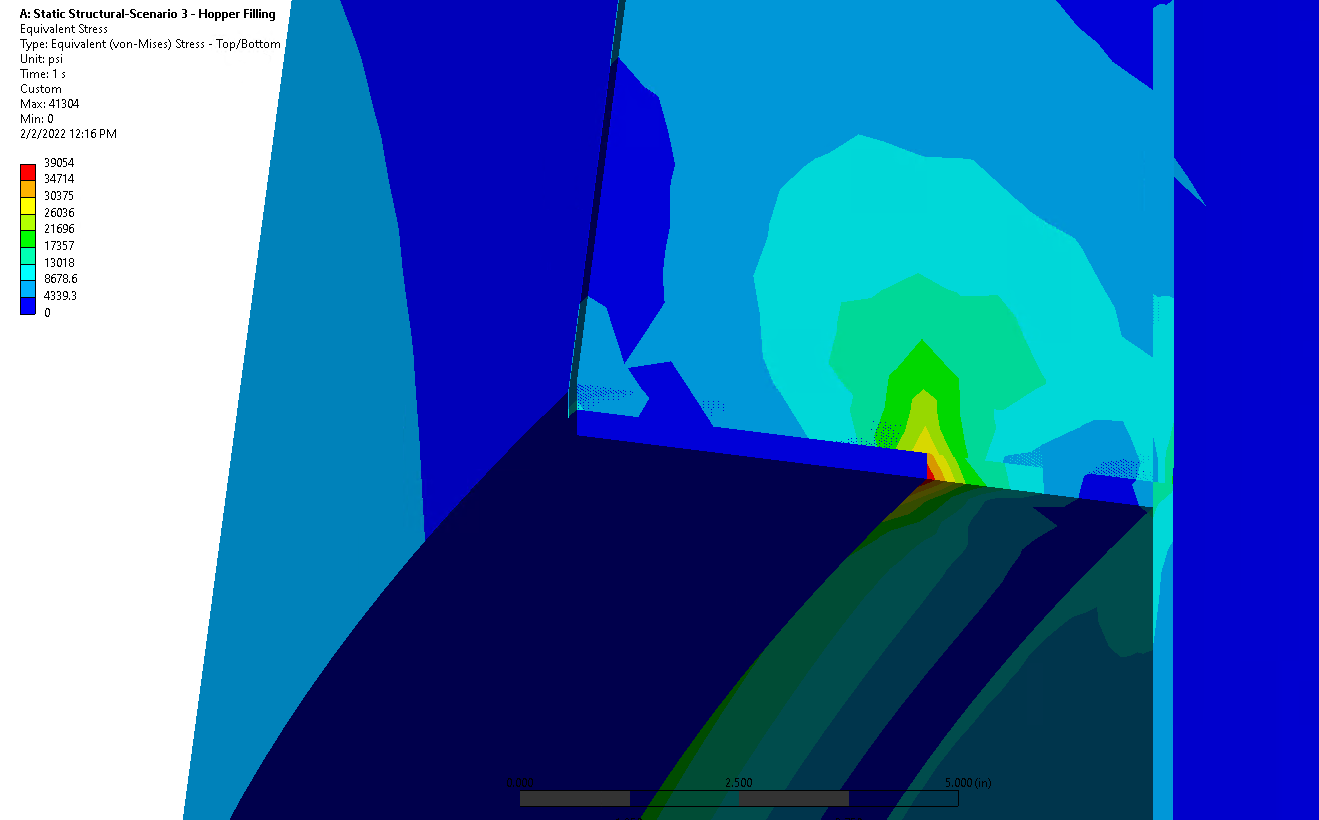Select the 'Equivalent Stress' result label
Screen dimensions: 1319x820
pos(64,29)
